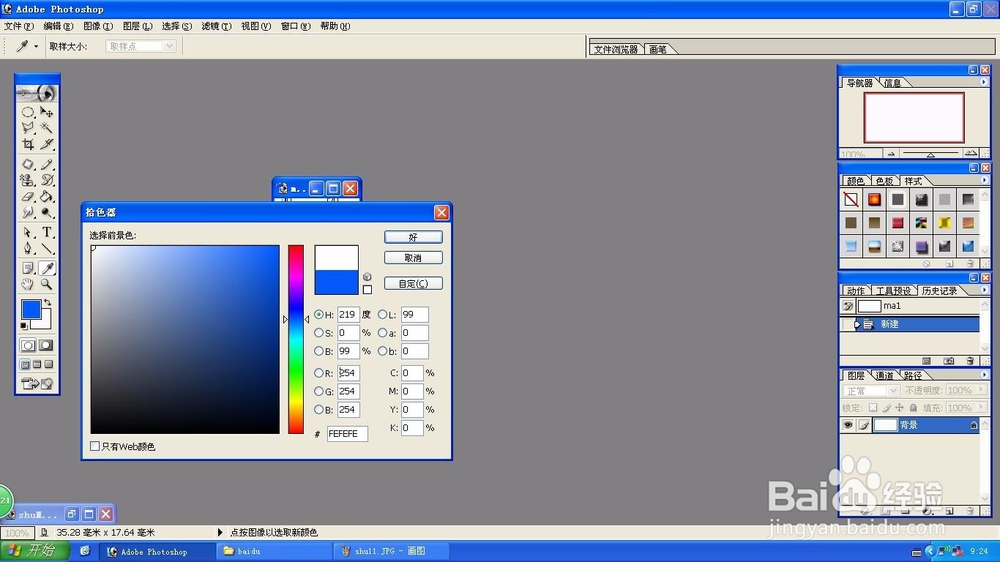Enable 只有Web颜色 checkbox

[x=95, y=446]
